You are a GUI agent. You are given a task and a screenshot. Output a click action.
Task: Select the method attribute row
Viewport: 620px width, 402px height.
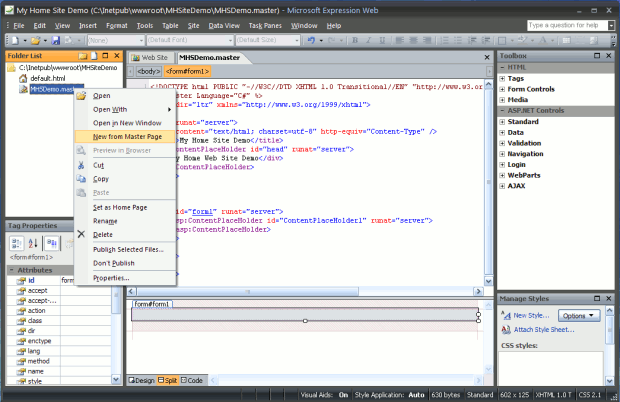tap(59, 361)
